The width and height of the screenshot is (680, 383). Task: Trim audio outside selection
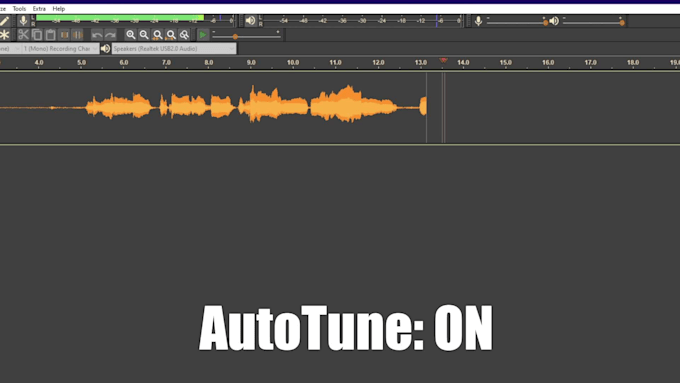(x=64, y=35)
